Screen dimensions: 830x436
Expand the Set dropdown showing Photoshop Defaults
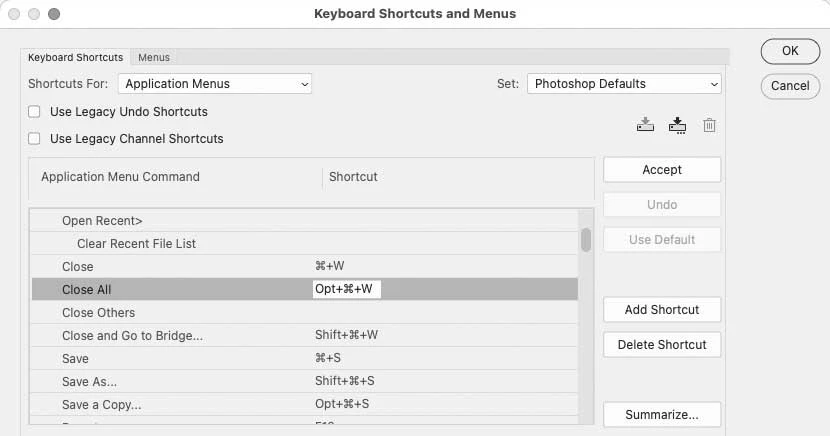624,84
